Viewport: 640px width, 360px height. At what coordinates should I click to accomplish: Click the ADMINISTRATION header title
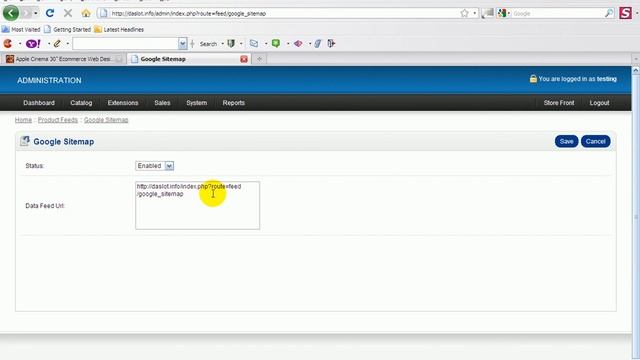click(x=49, y=80)
